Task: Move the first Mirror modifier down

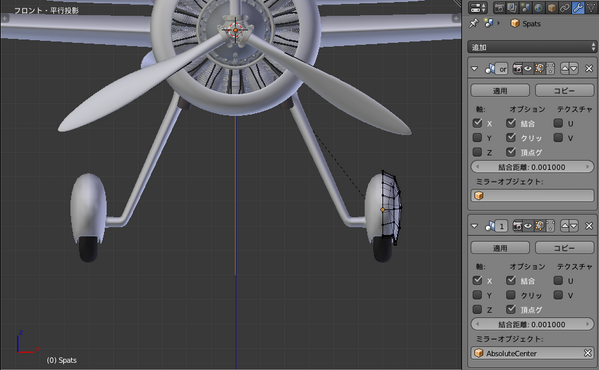Action: click(574, 69)
